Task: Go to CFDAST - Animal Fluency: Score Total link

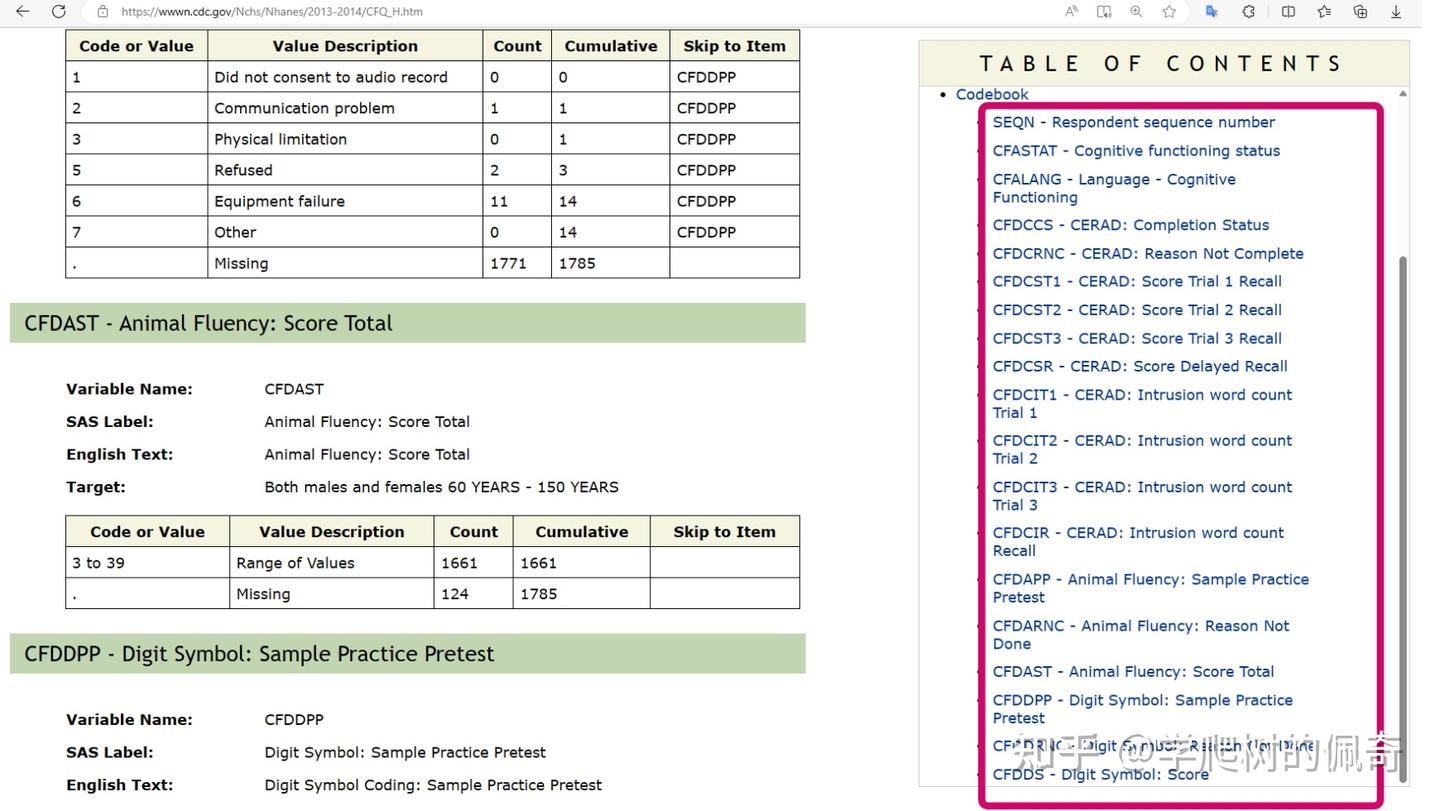Action: point(1133,672)
